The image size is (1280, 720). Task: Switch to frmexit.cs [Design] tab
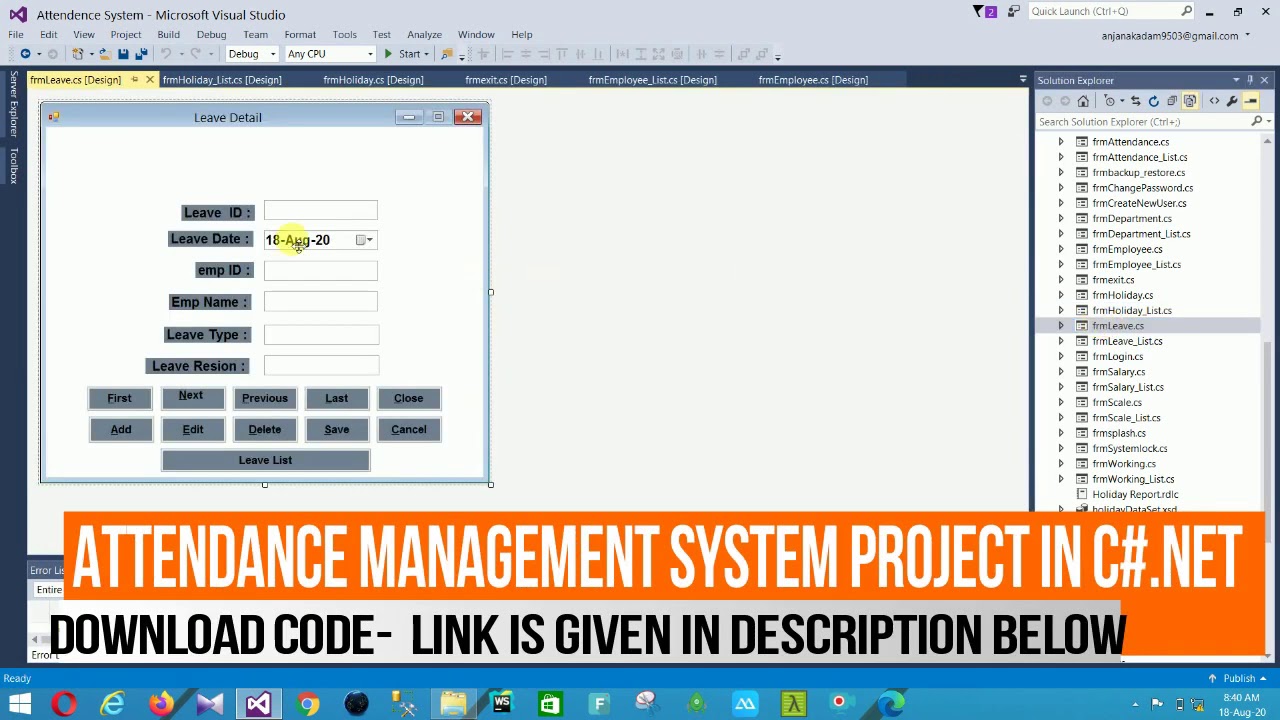point(506,80)
